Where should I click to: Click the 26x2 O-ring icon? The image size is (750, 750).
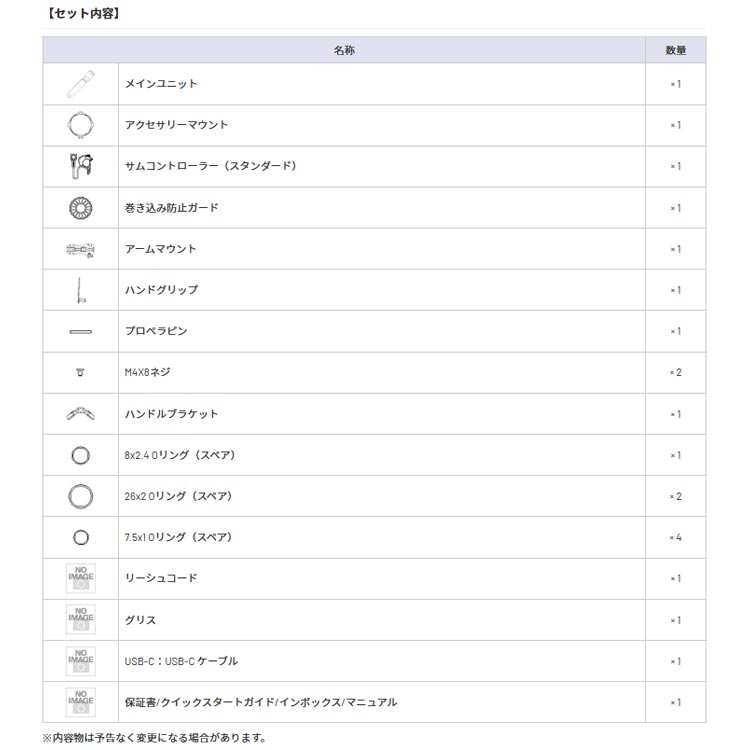coord(80,496)
